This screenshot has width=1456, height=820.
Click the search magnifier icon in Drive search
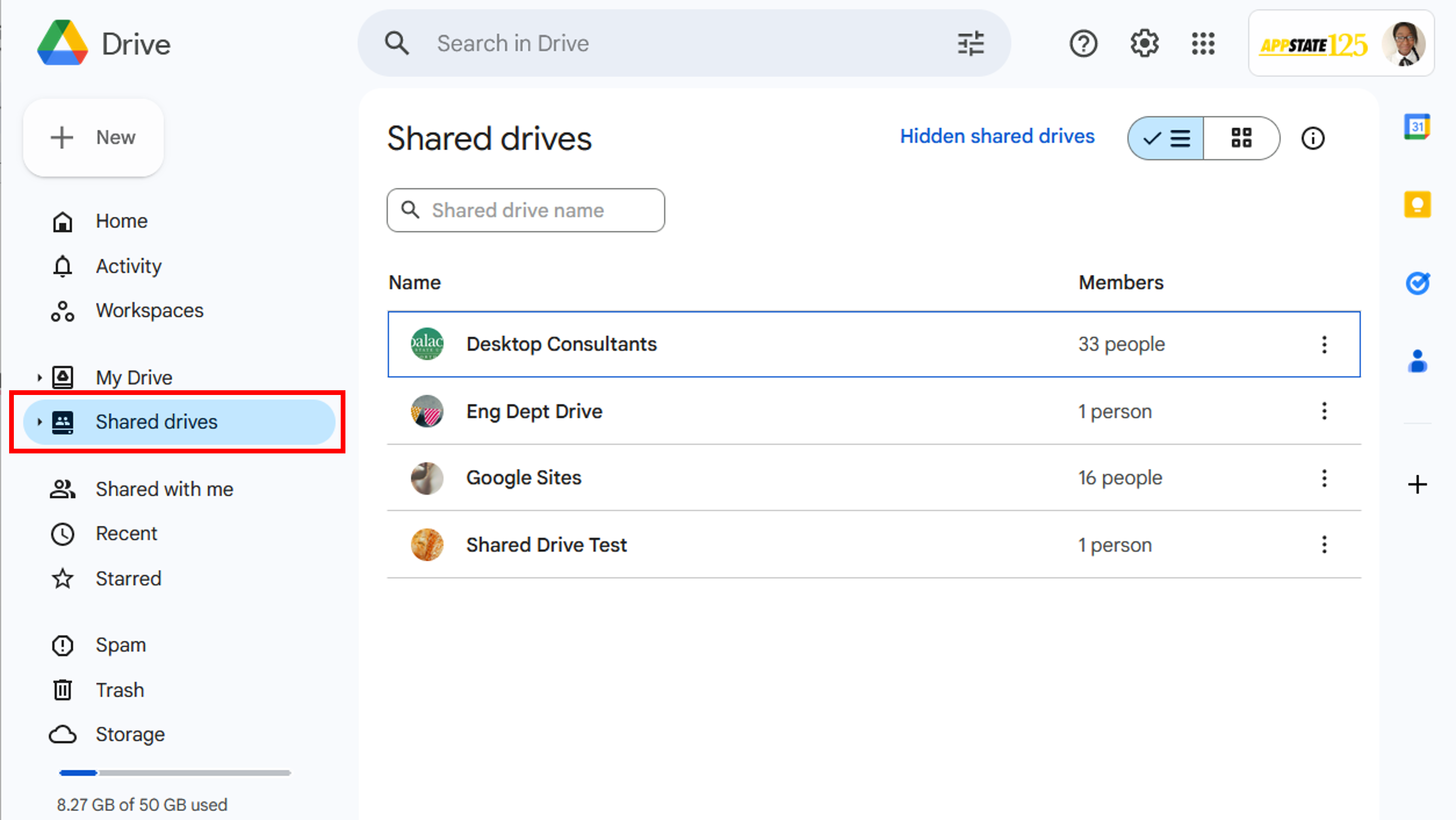coord(397,44)
